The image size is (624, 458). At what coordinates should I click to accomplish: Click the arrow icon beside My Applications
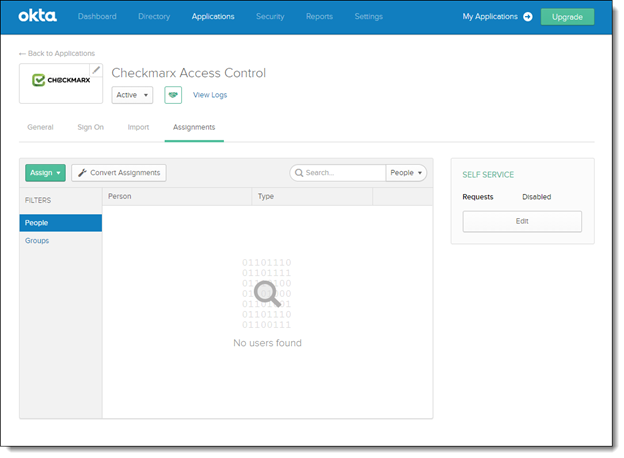tap(528, 17)
